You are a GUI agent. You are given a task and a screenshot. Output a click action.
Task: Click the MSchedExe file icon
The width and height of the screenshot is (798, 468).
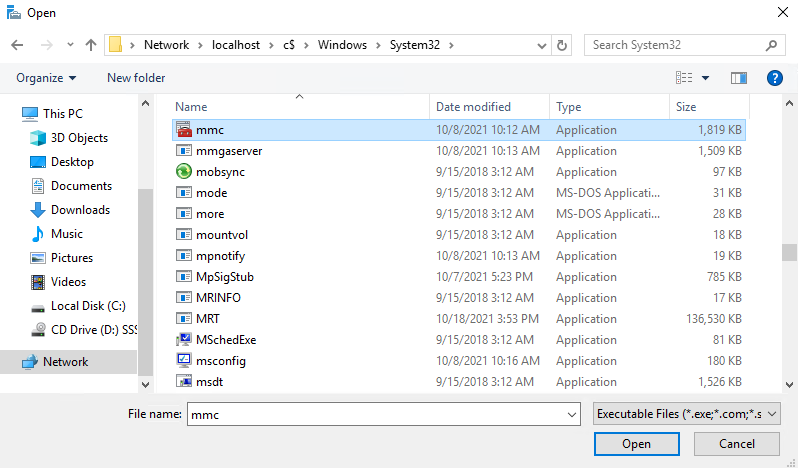coord(184,339)
